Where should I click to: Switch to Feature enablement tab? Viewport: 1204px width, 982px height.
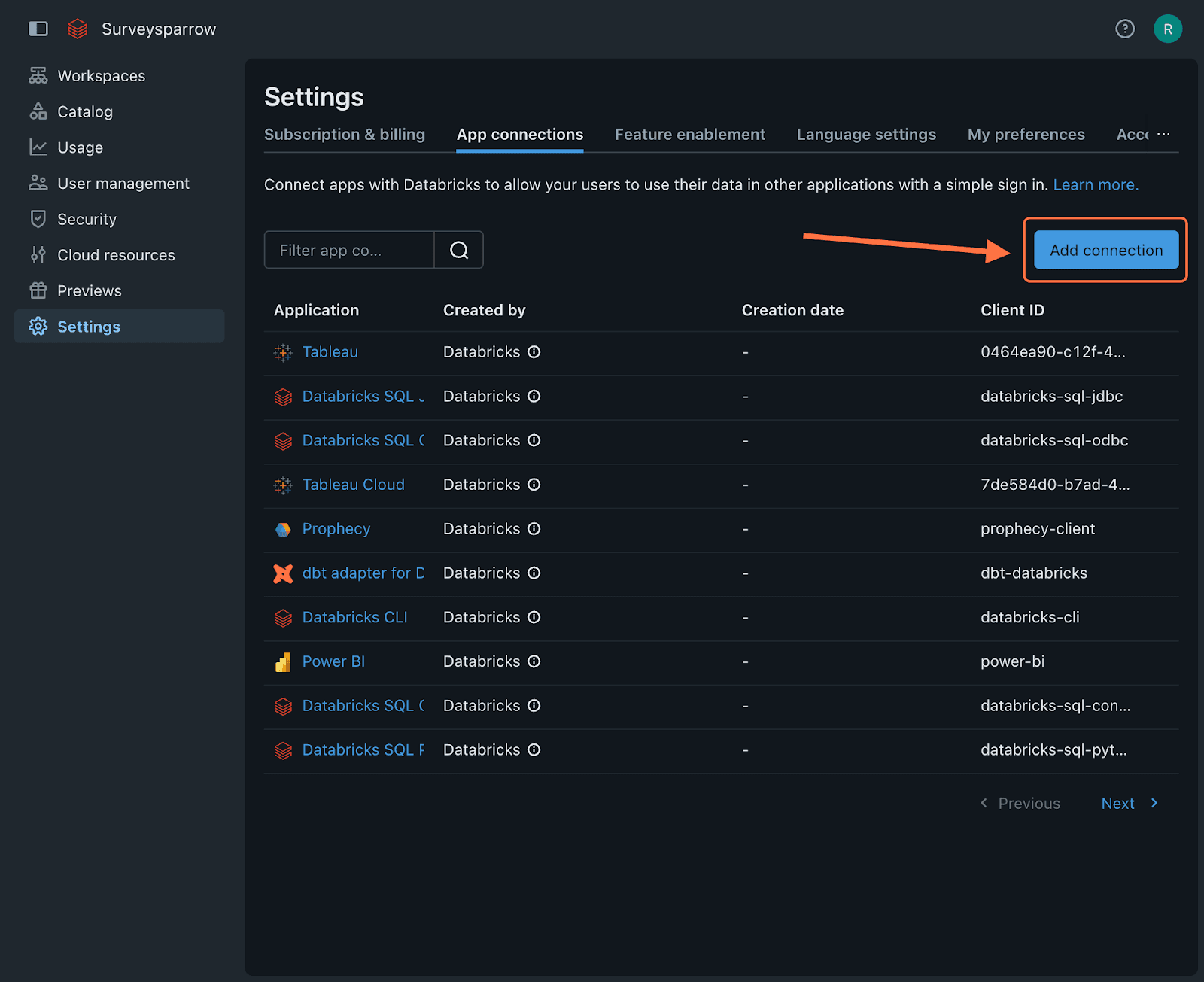click(689, 135)
